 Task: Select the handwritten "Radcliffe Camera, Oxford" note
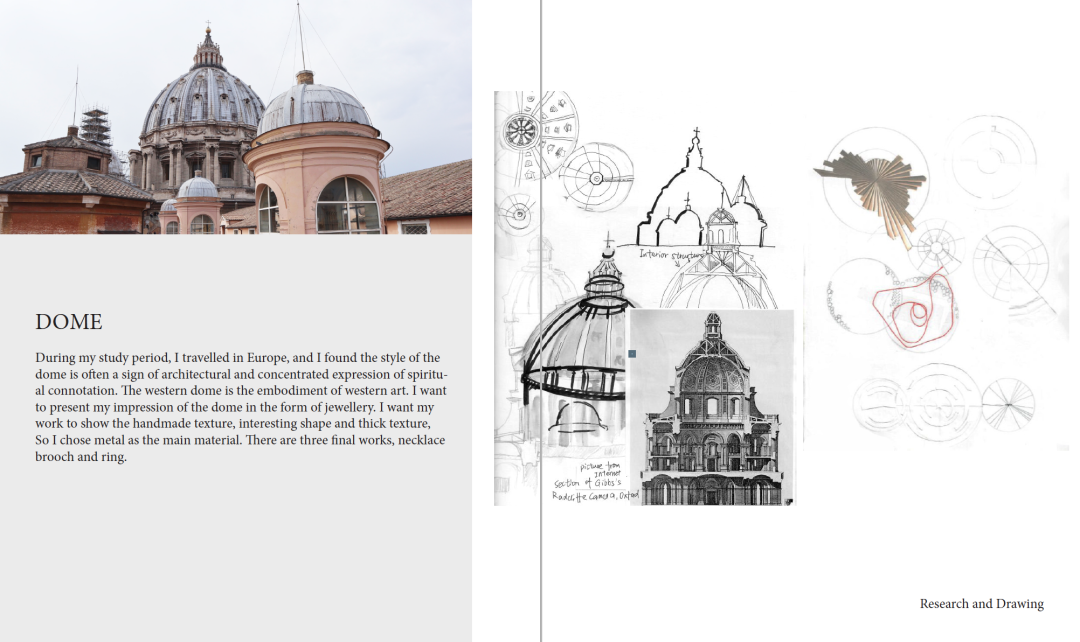tap(596, 495)
